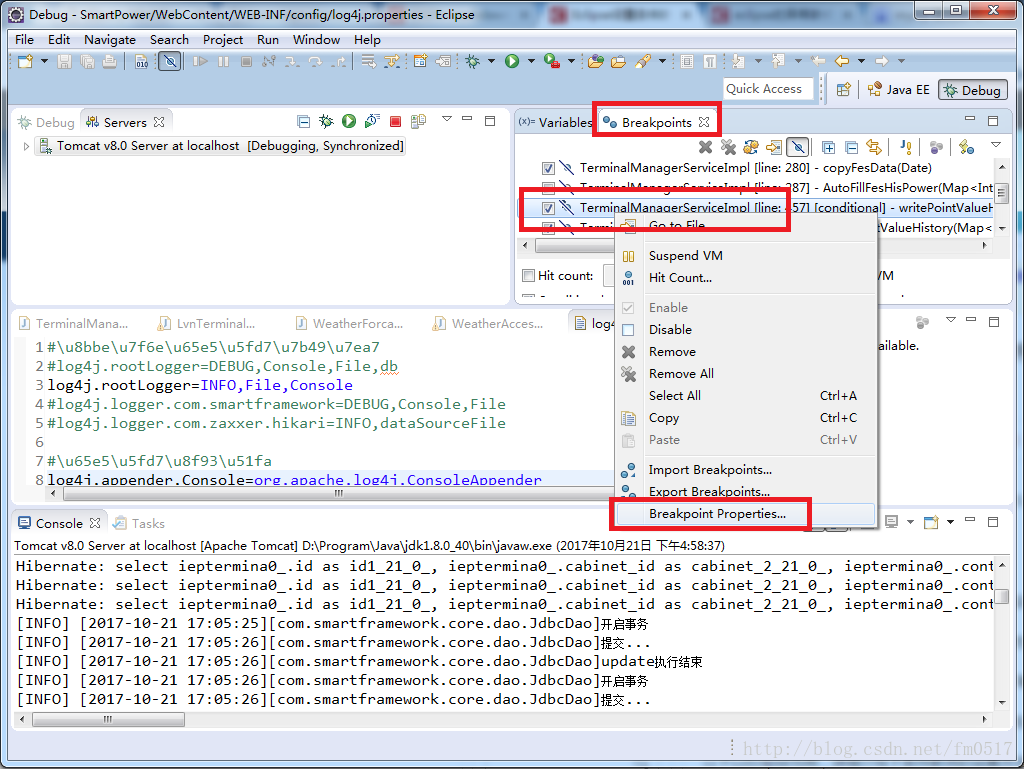The image size is (1024, 769).
Task: Click the Open Console icon in Console toolbar
Action: point(931,522)
